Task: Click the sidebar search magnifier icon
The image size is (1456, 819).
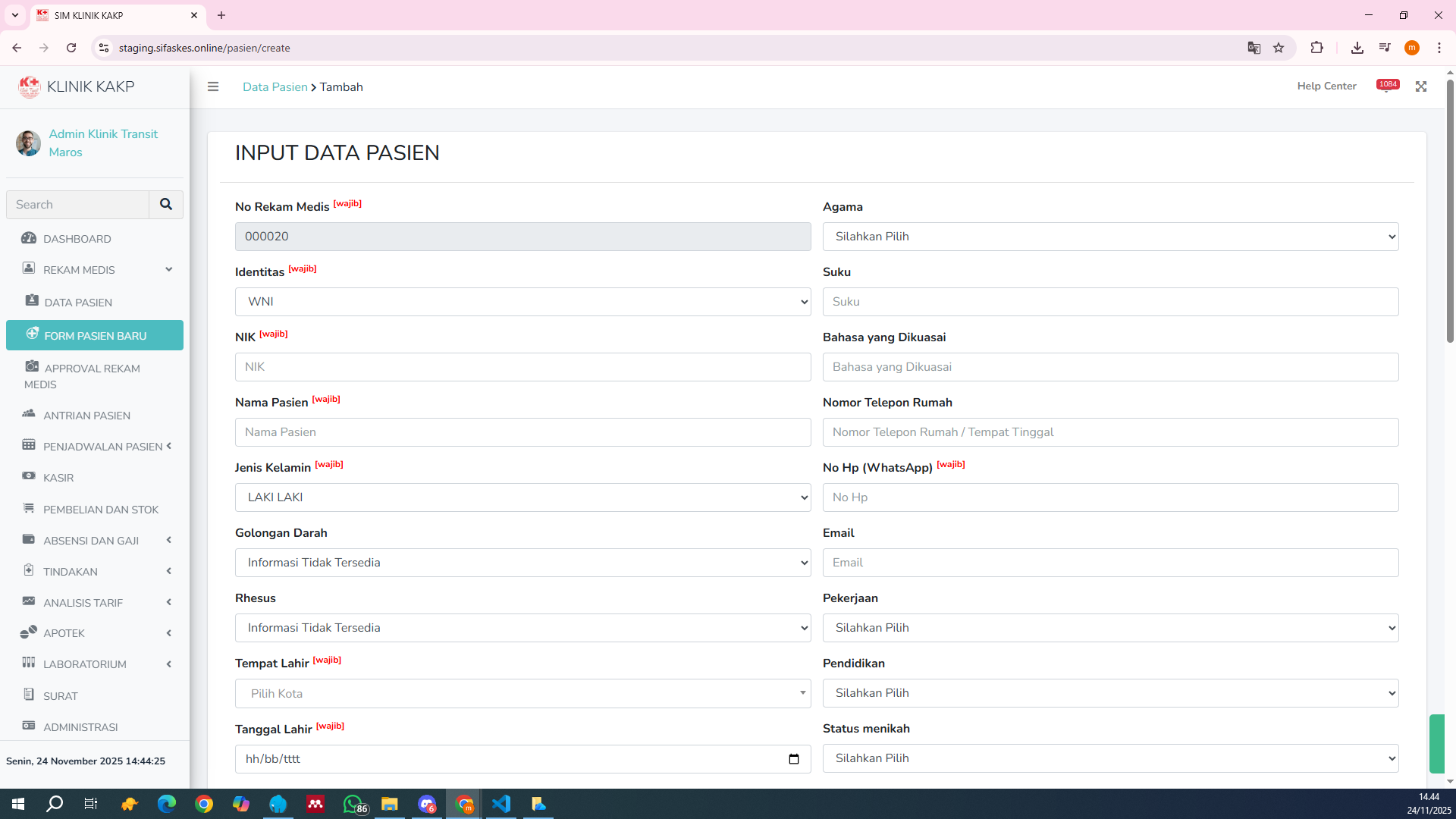Action: pyautogui.click(x=166, y=204)
